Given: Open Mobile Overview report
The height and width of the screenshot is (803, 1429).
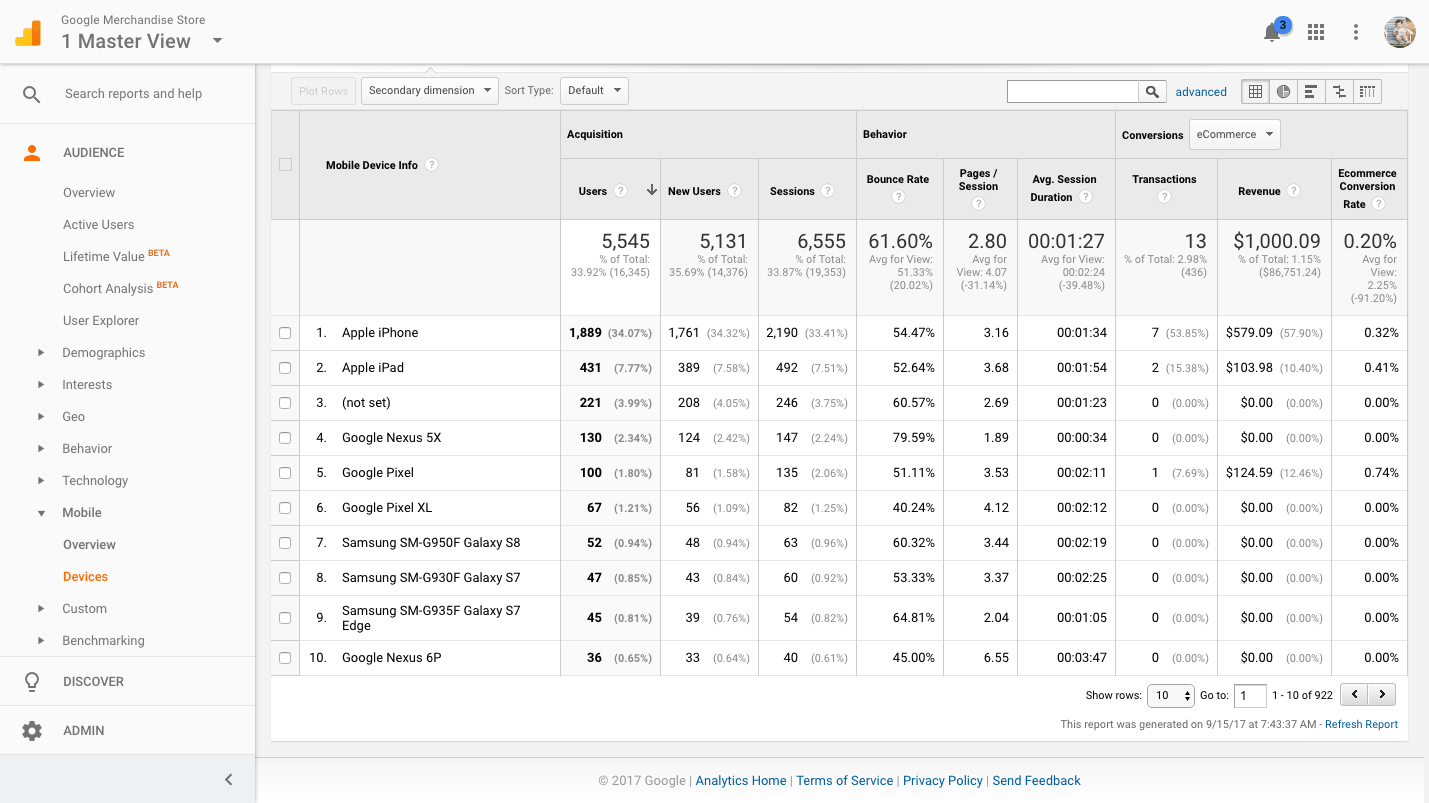Looking at the screenshot, I should [89, 545].
